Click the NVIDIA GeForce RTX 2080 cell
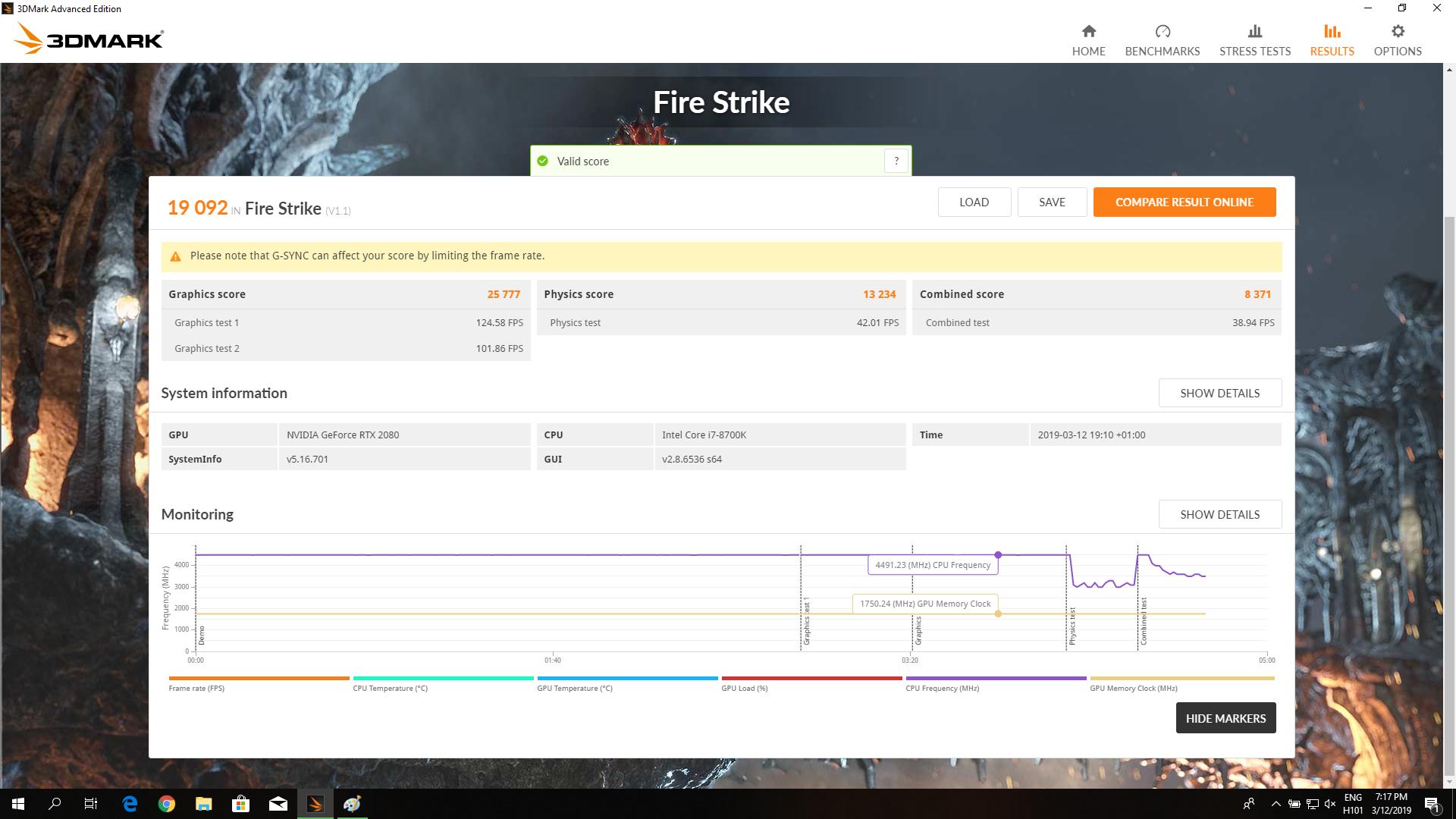Screen dimensions: 1456x819 coord(404,435)
